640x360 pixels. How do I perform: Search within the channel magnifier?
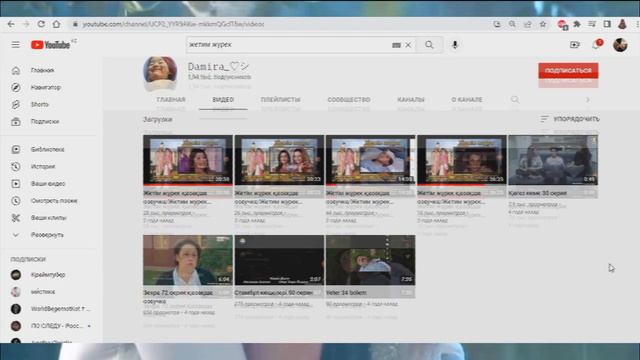point(515,100)
